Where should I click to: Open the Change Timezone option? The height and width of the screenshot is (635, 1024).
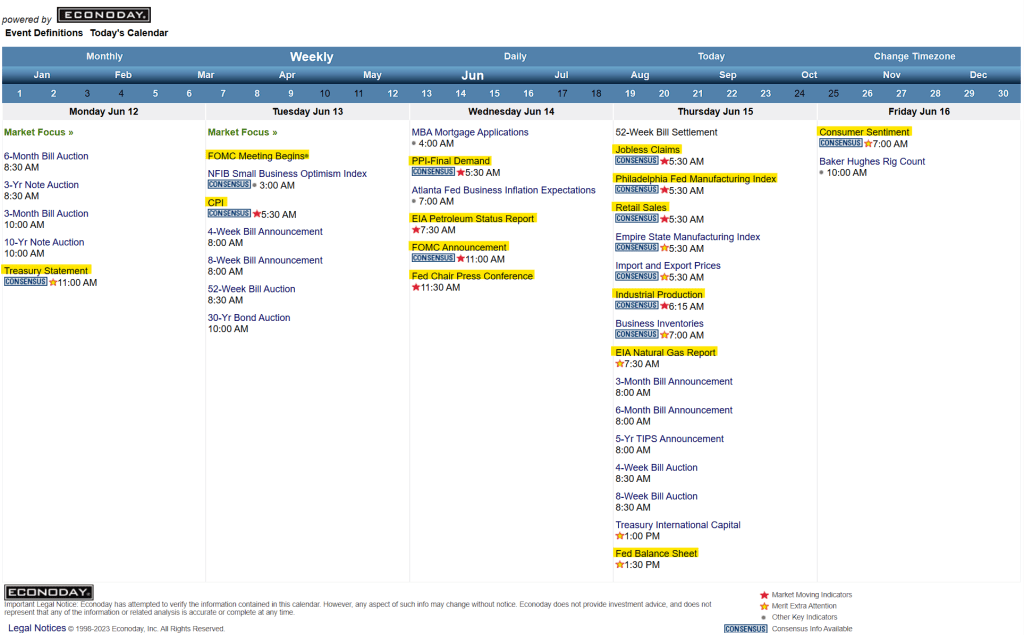(x=914, y=57)
